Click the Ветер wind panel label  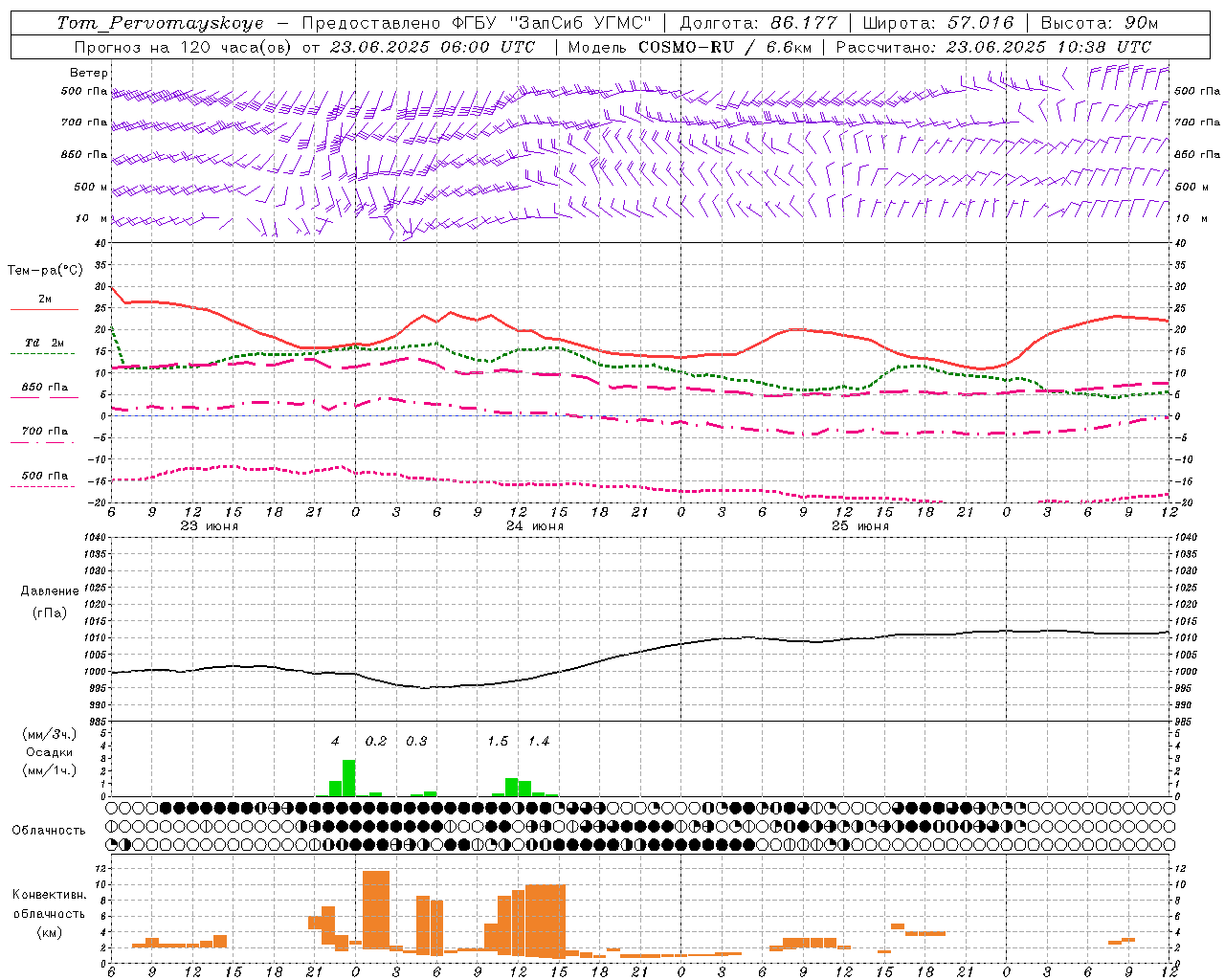[88, 73]
